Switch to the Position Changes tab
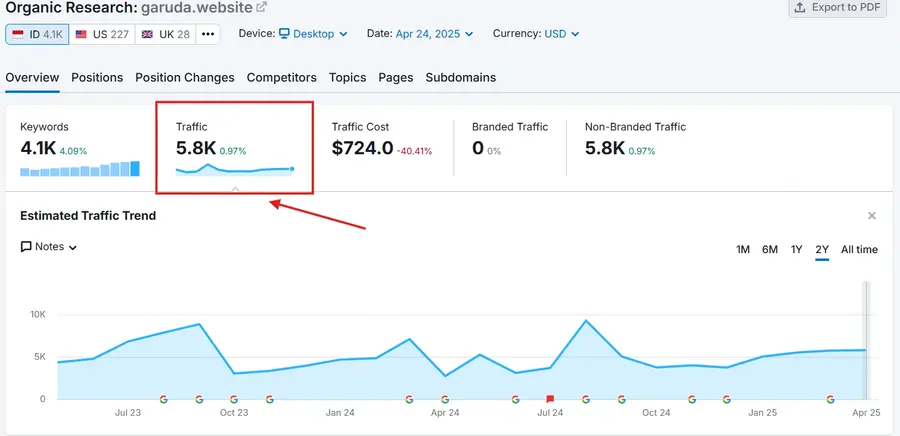900x436 pixels. 185,77
